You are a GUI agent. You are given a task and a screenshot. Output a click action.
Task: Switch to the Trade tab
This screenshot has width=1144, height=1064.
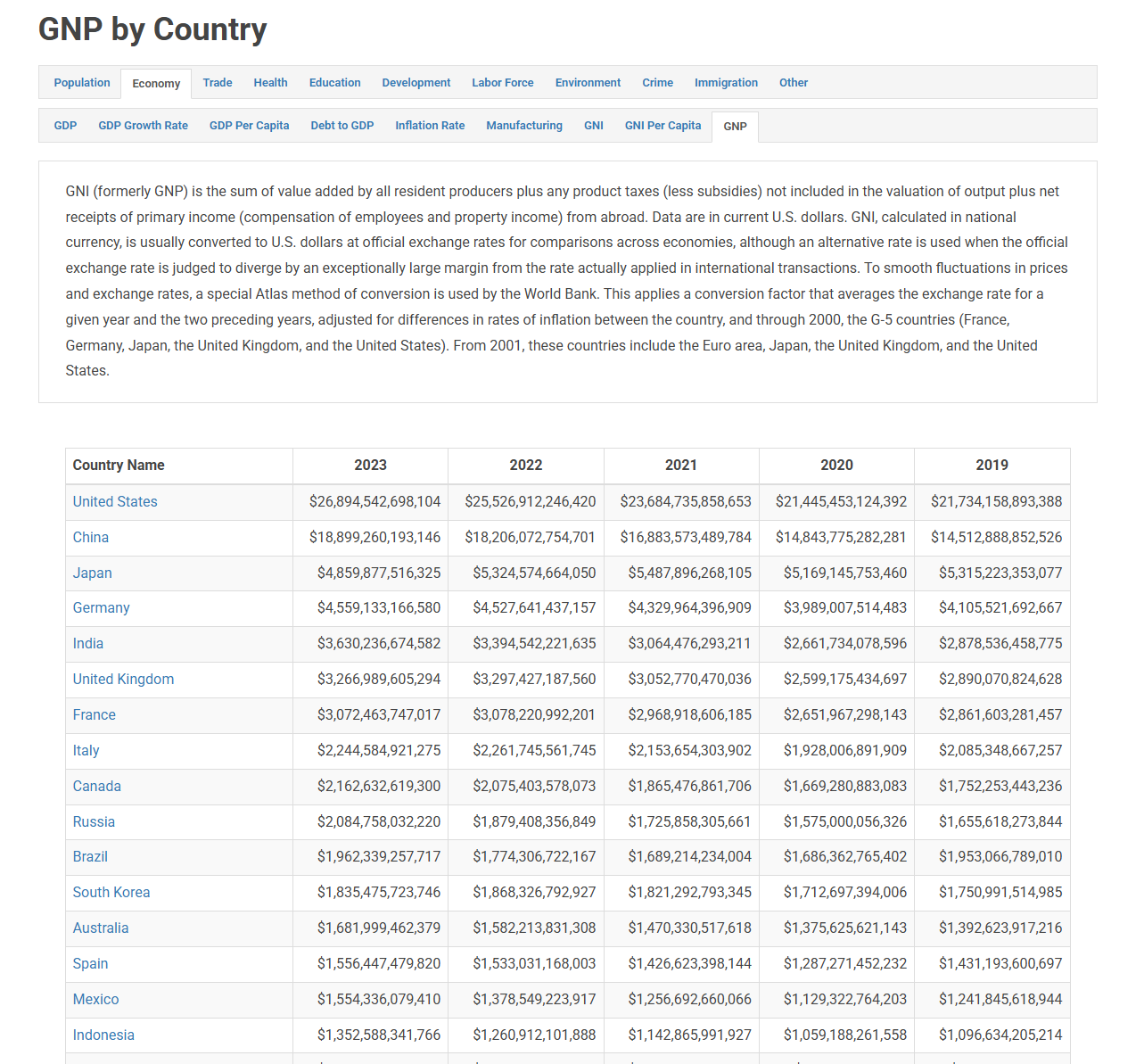218,83
